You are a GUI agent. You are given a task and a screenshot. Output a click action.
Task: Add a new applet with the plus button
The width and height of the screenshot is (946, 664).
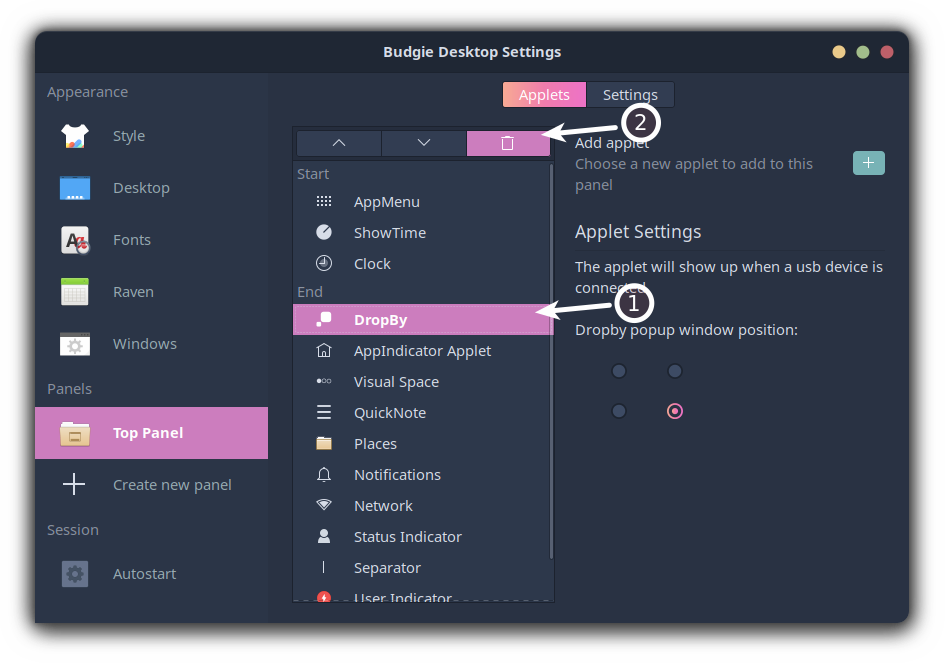coord(868,162)
